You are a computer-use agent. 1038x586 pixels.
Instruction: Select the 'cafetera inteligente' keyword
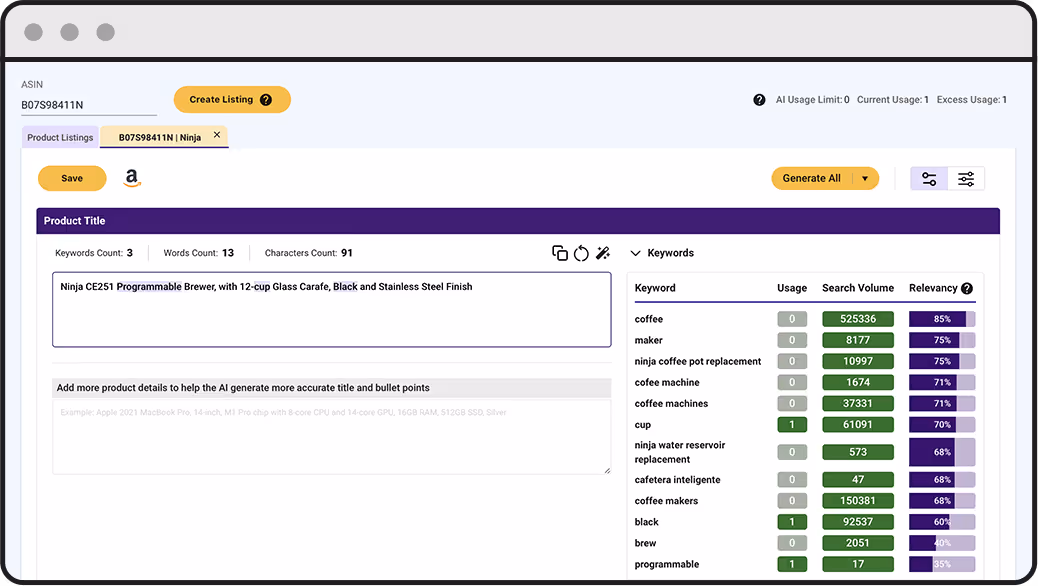[677, 479]
